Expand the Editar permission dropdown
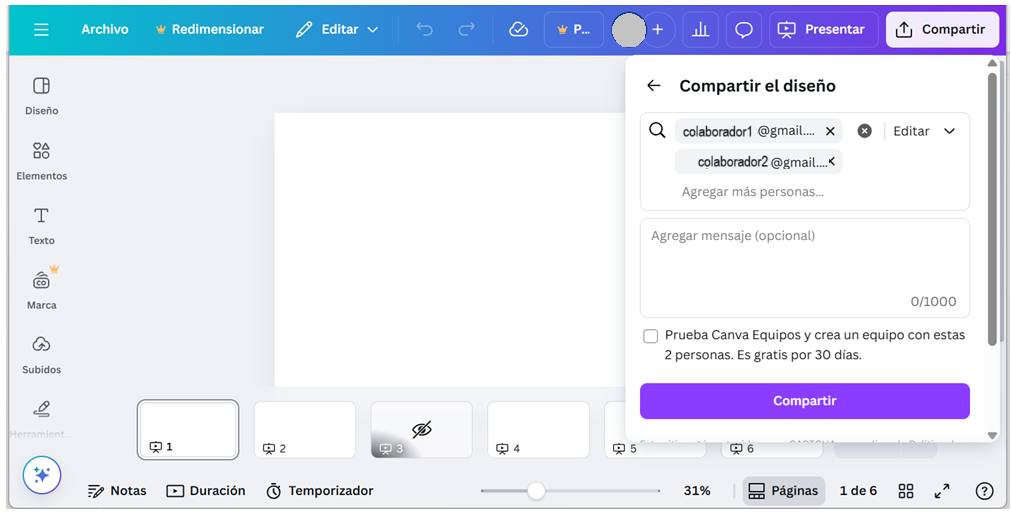1011x512 pixels. 924,131
